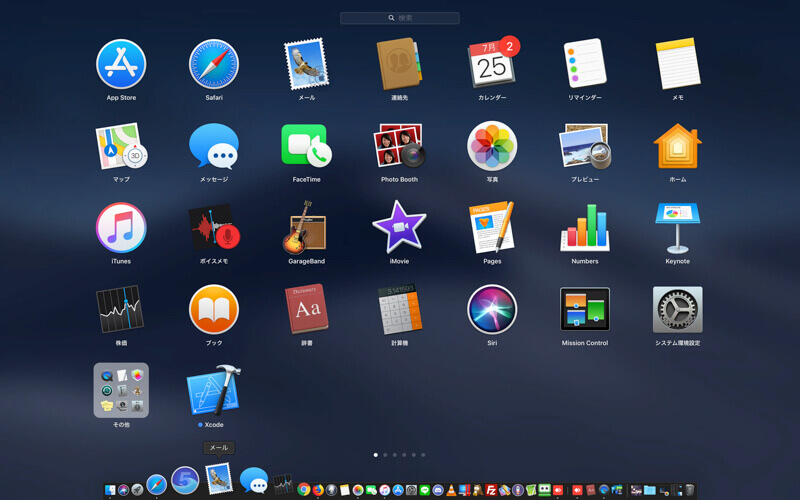Open the 株価 stocks app in grid

pyautogui.click(x=120, y=309)
